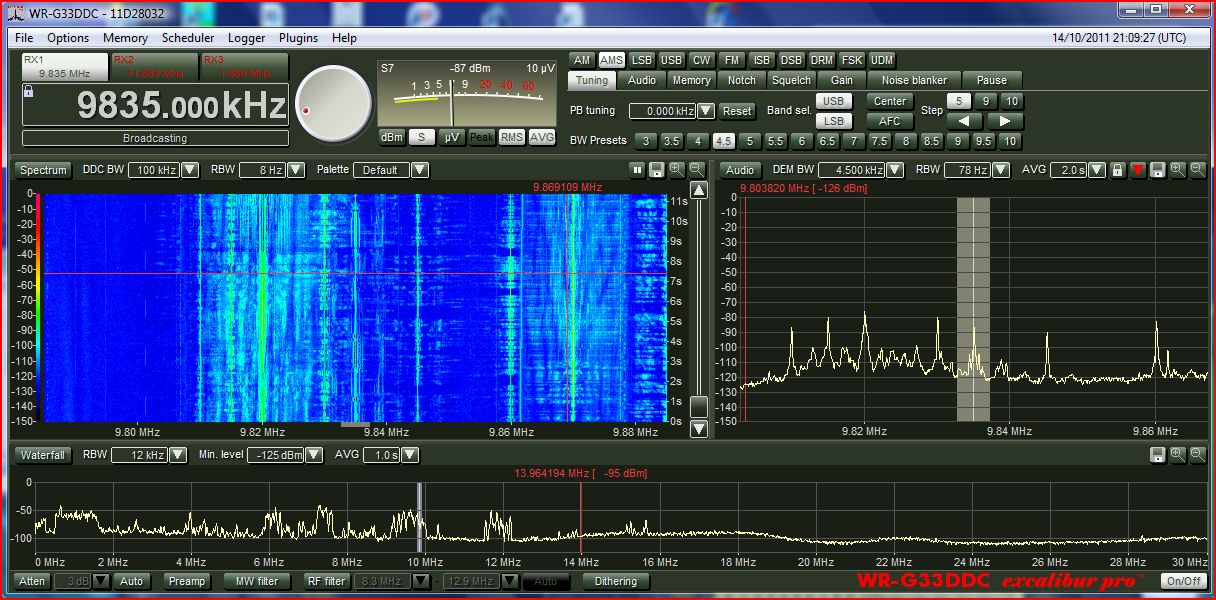Open the Options menu

pyautogui.click(x=68, y=38)
